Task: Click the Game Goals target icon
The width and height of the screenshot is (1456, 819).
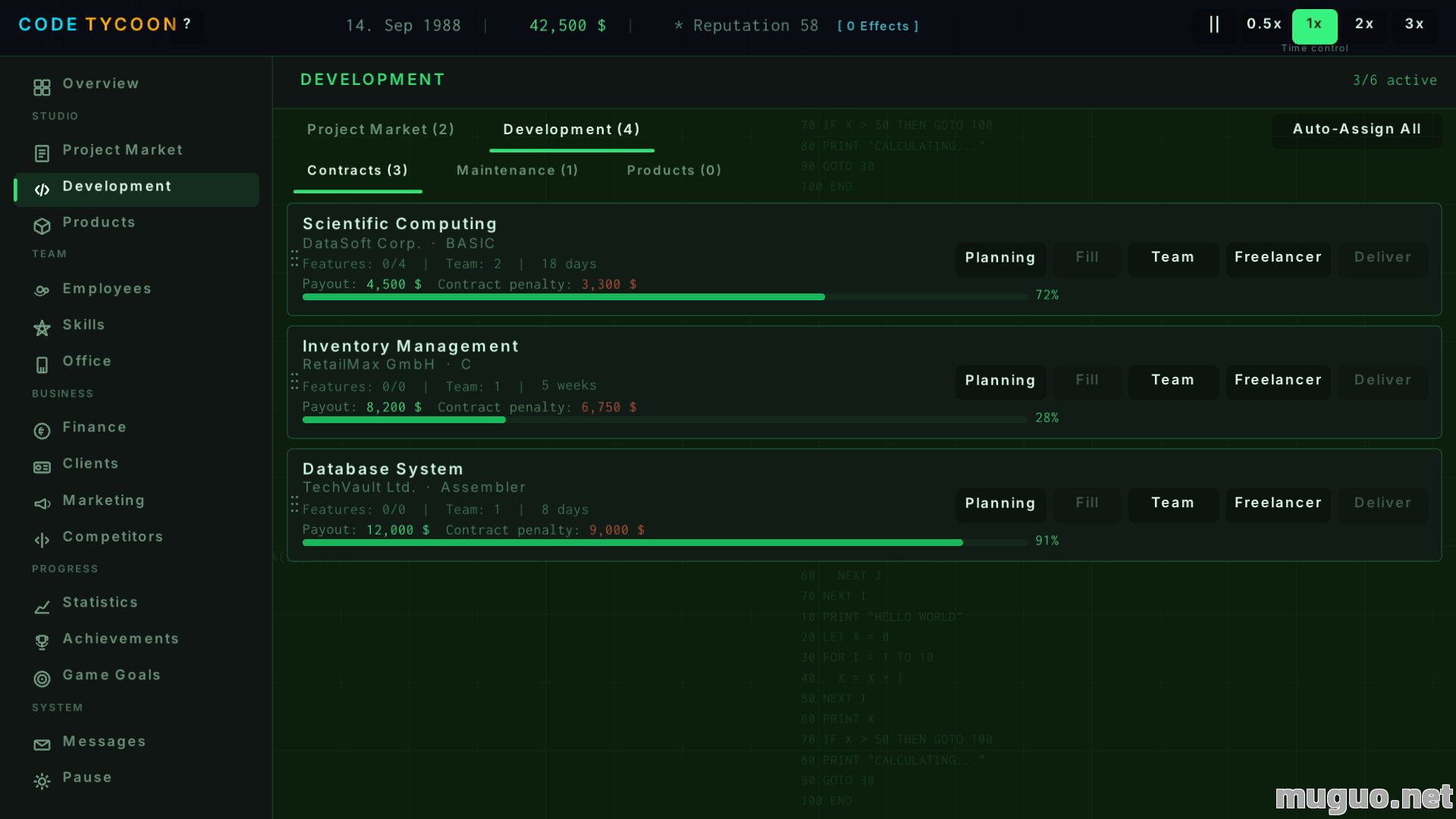Action: pyautogui.click(x=42, y=679)
